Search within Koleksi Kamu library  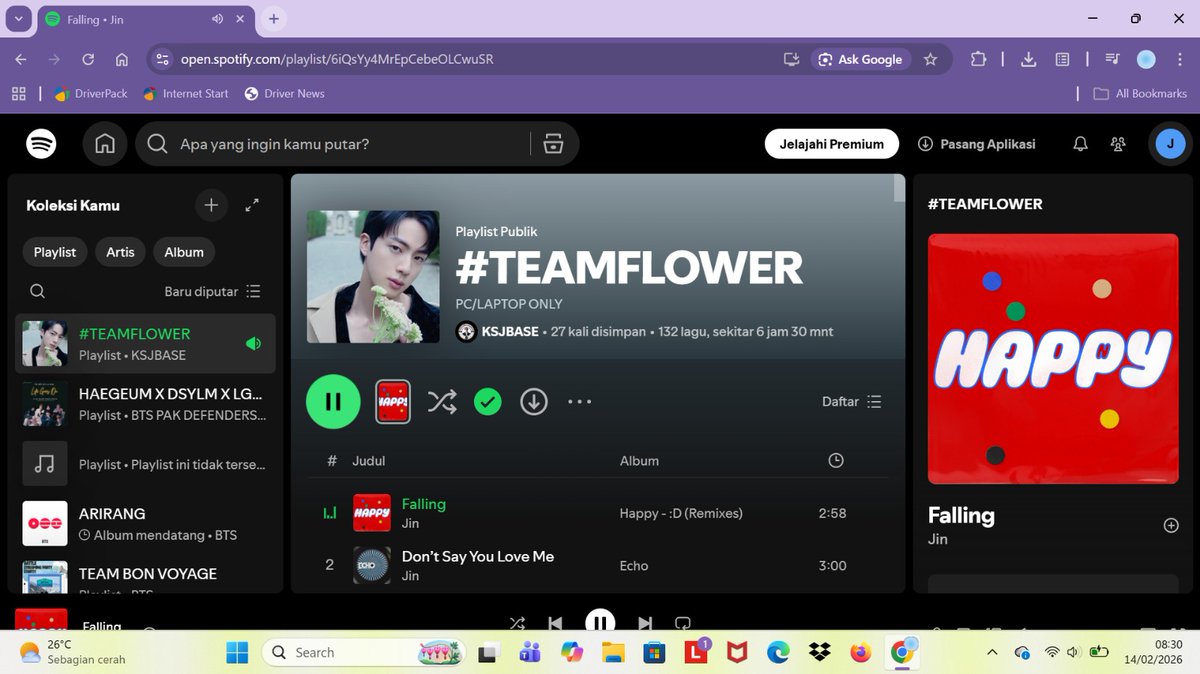click(x=37, y=292)
